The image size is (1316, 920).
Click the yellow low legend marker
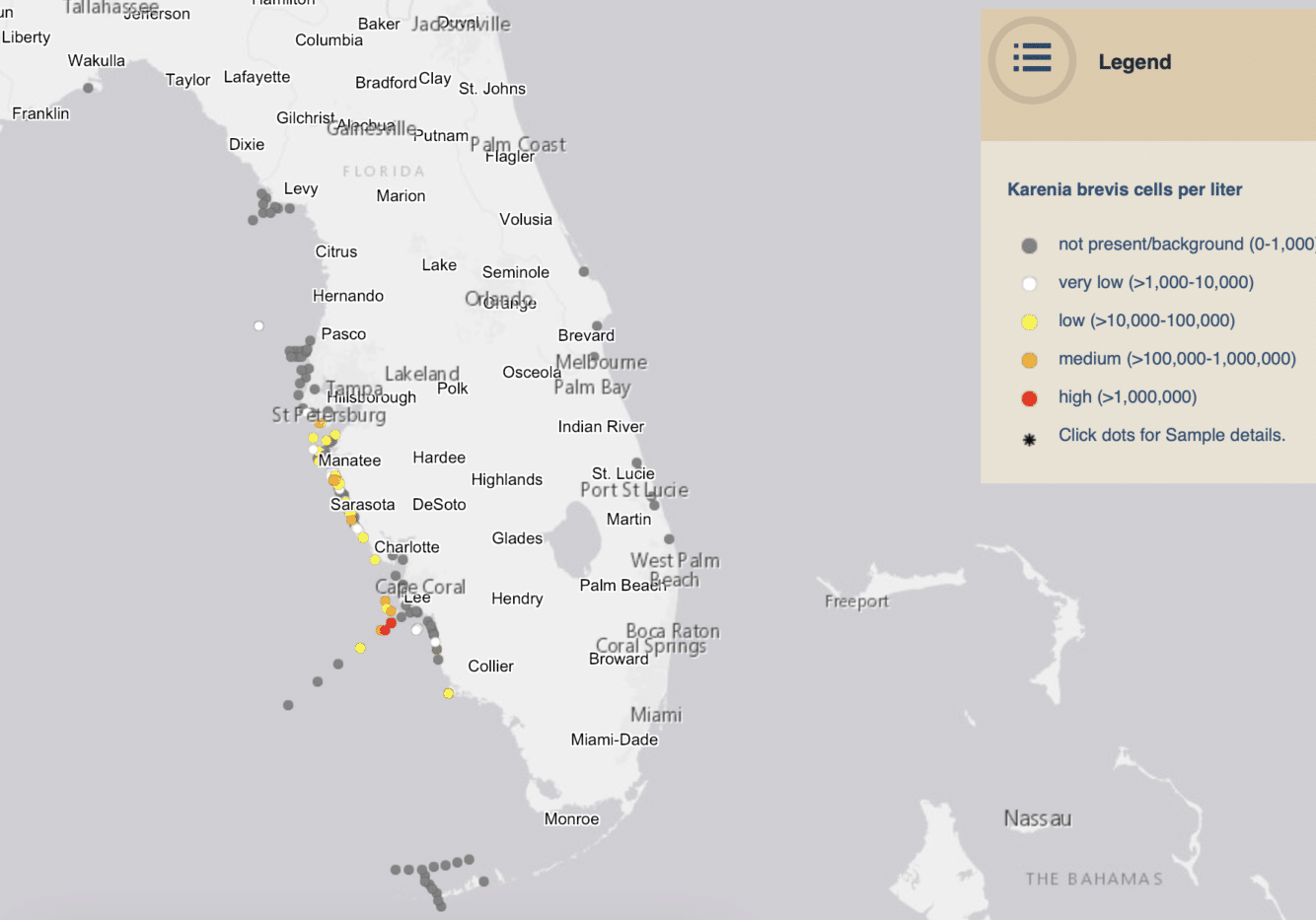coord(1030,320)
